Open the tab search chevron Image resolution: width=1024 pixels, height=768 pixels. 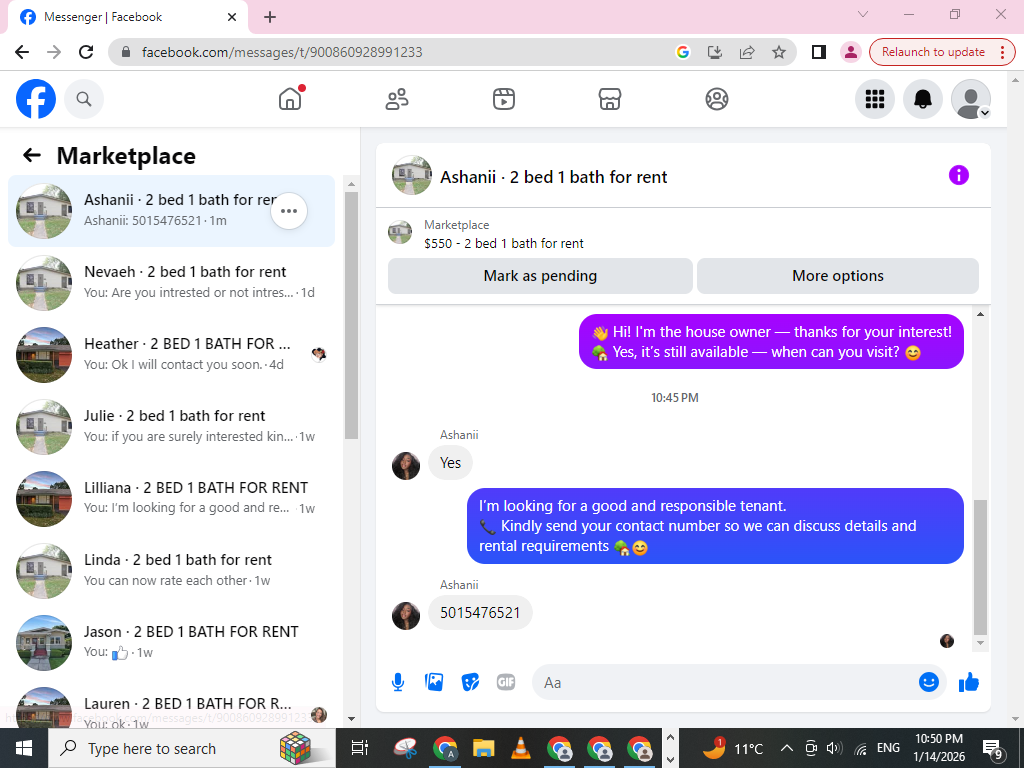(863, 14)
